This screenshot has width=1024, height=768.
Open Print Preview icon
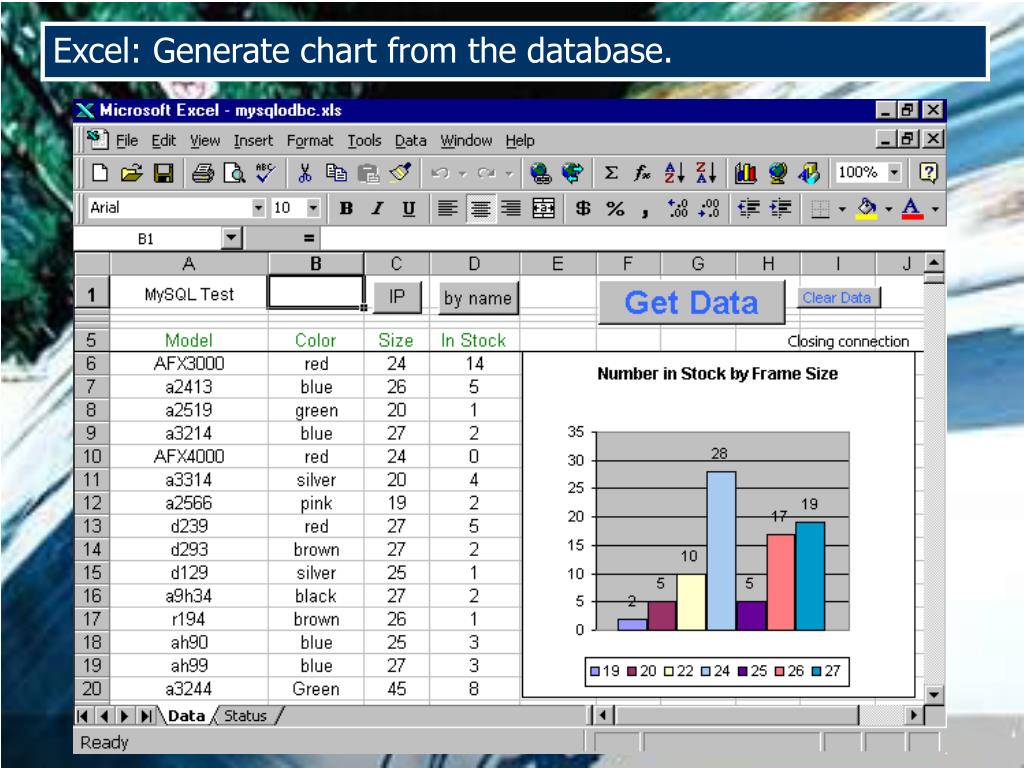[x=234, y=173]
